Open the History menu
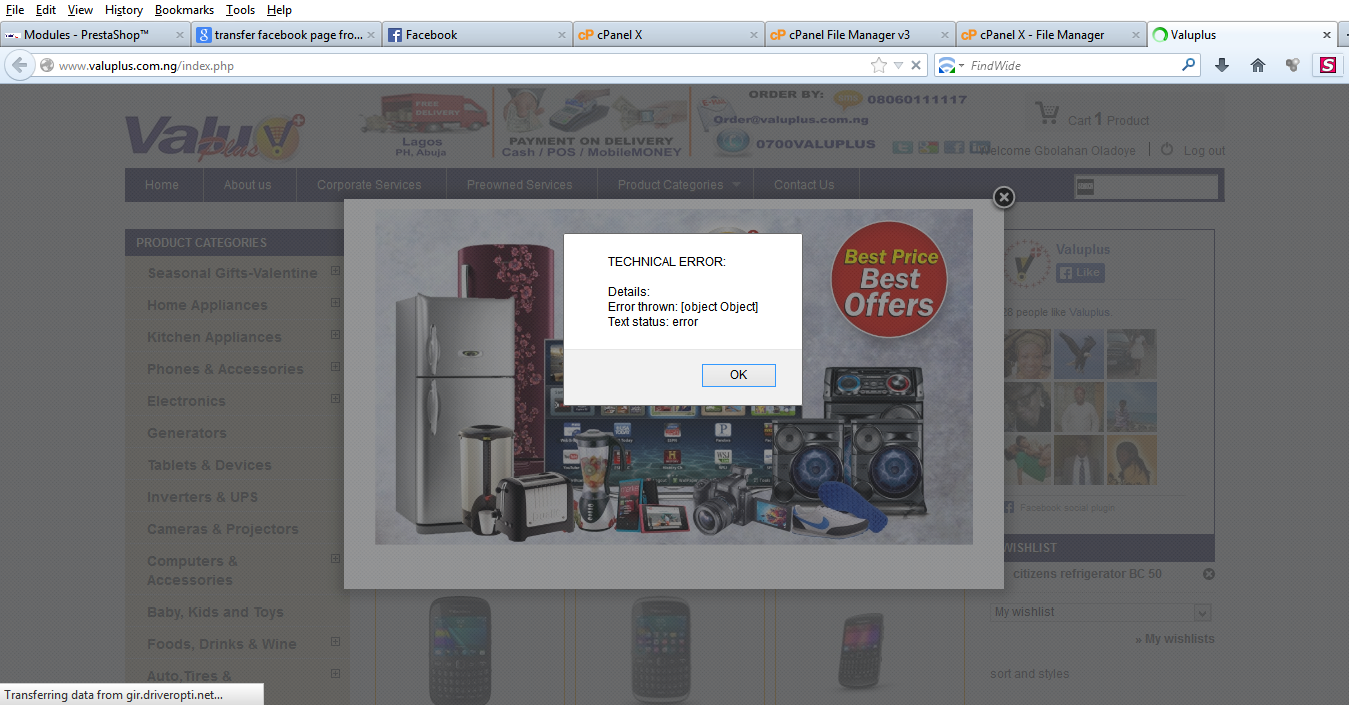The height and width of the screenshot is (720, 1349). click(124, 10)
